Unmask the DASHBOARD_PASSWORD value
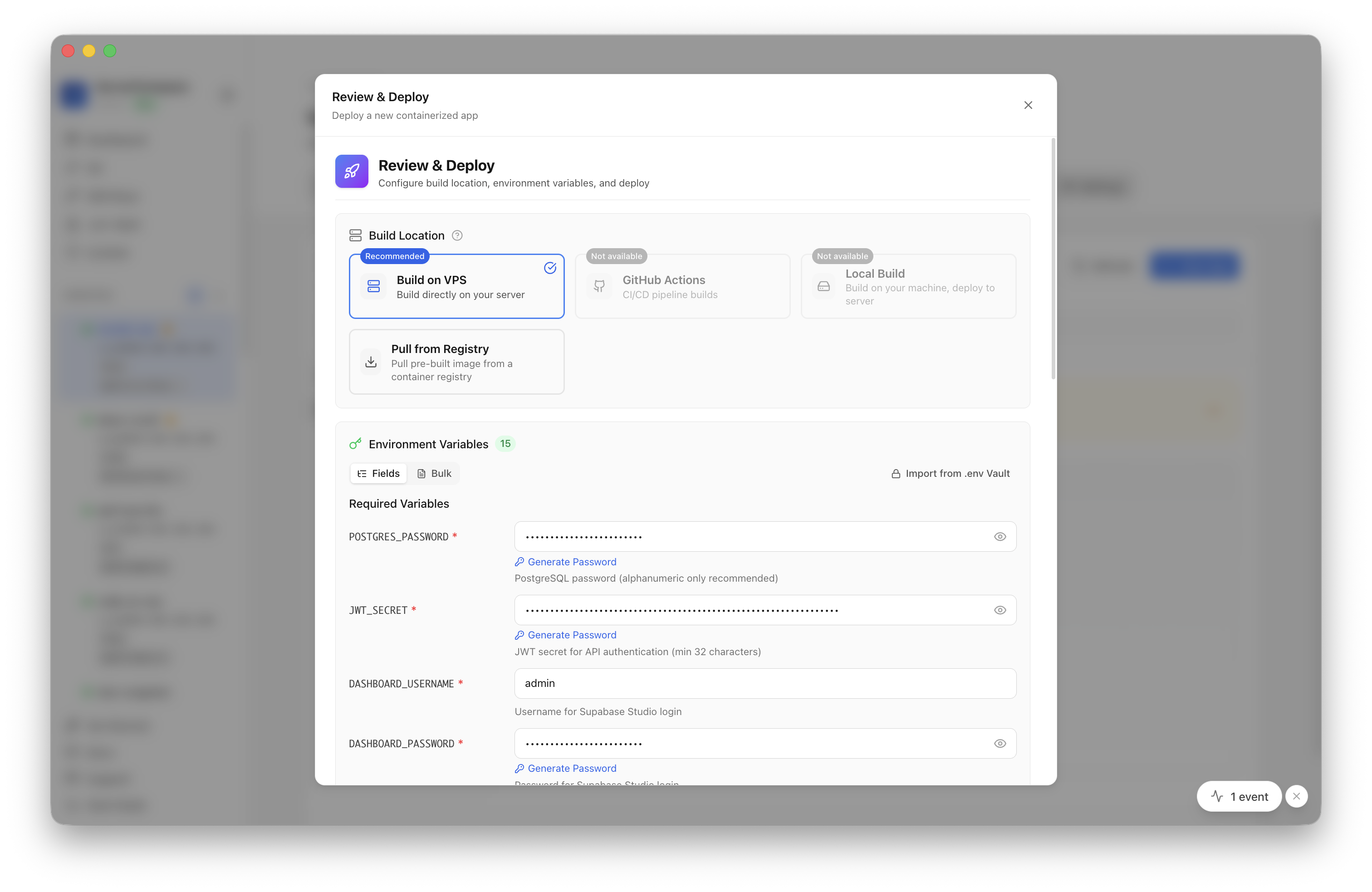This screenshot has height=892, width=1372. pyautogui.click(x=1000, y=743)
